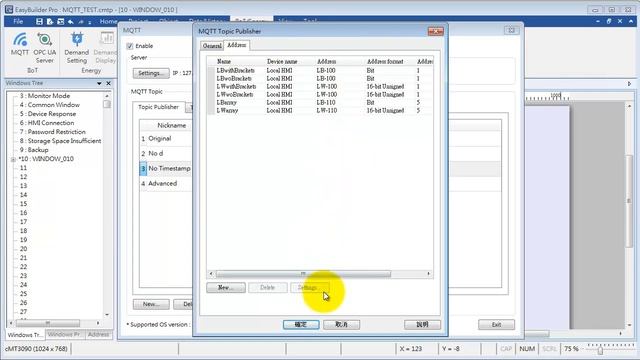
Task: Select the LWwoBrackets row
Action: [320, 94]
